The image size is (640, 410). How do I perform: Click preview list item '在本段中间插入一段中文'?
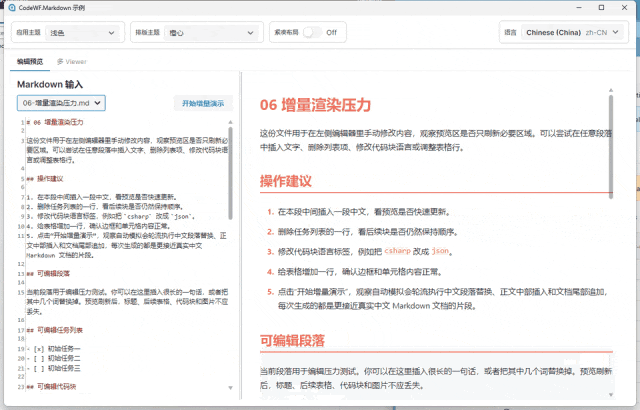coord(364,212)
